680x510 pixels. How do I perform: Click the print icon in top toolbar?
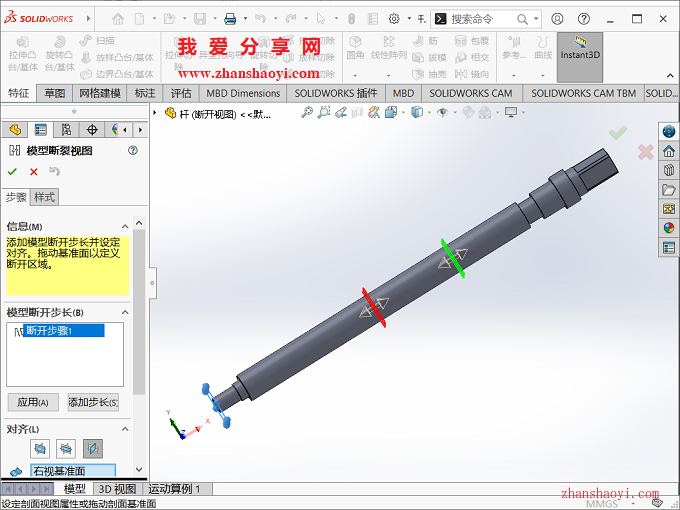click(x=229, y=19)
